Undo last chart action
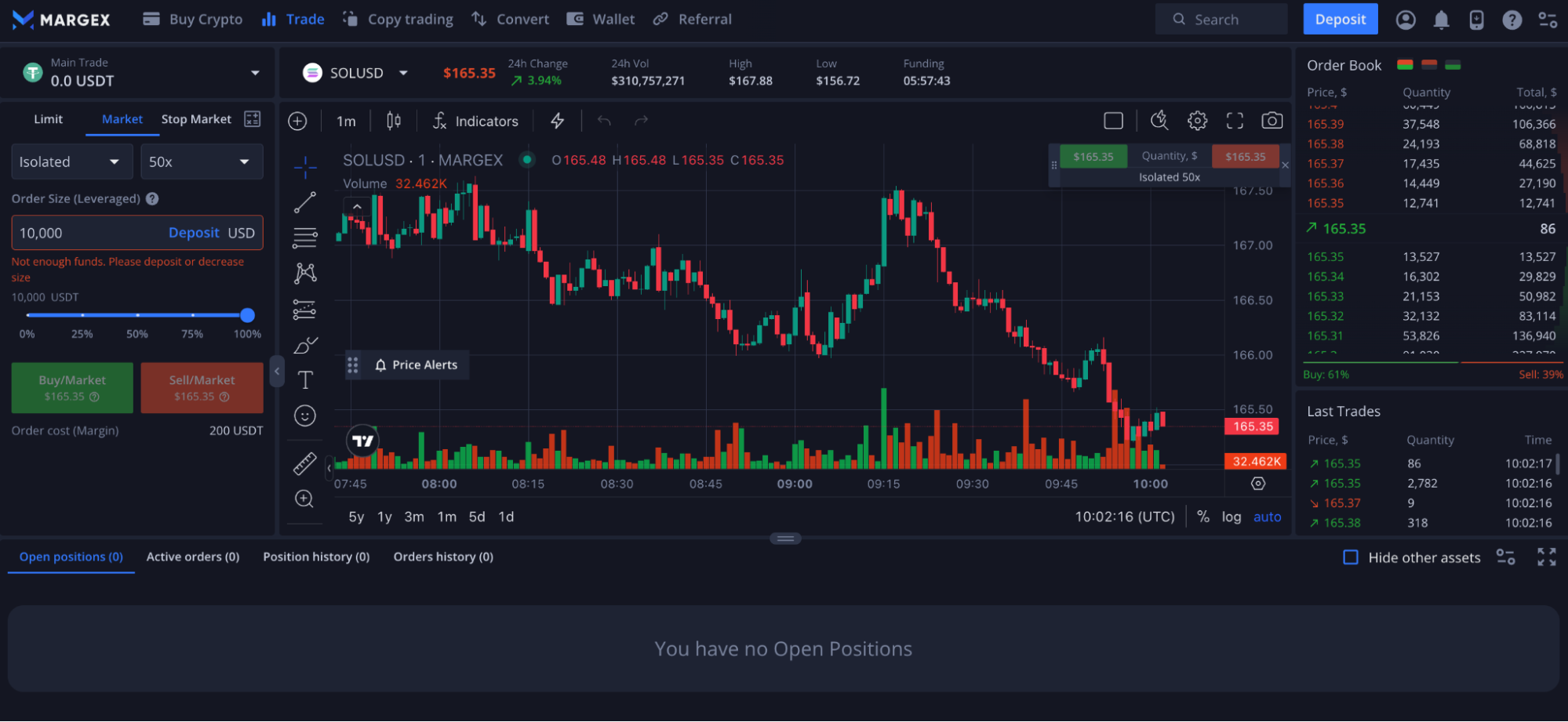The width and height of the screenshot is (1568, 722). [604, 121]
